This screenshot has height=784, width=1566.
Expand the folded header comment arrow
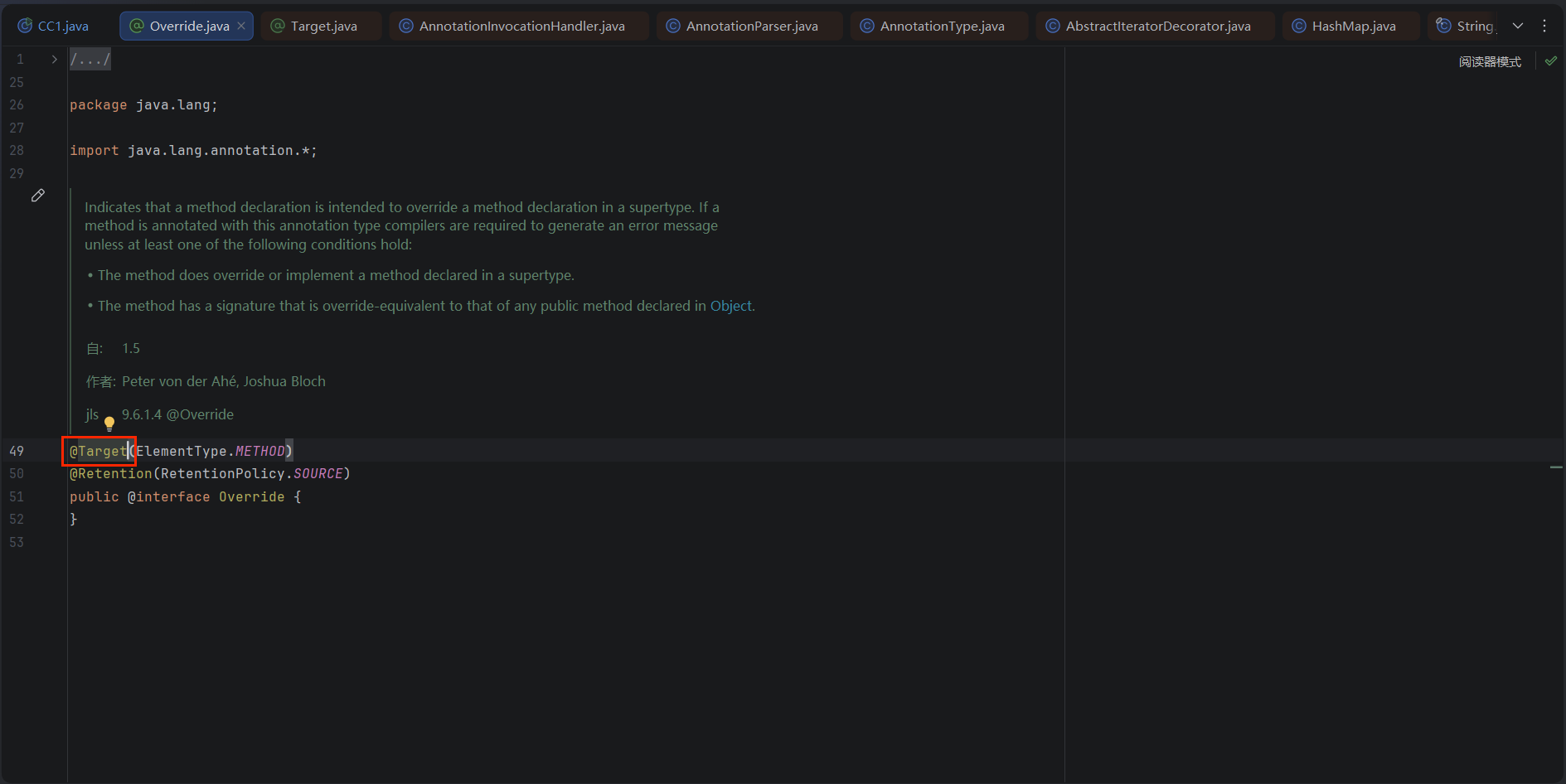click(54, 60)
